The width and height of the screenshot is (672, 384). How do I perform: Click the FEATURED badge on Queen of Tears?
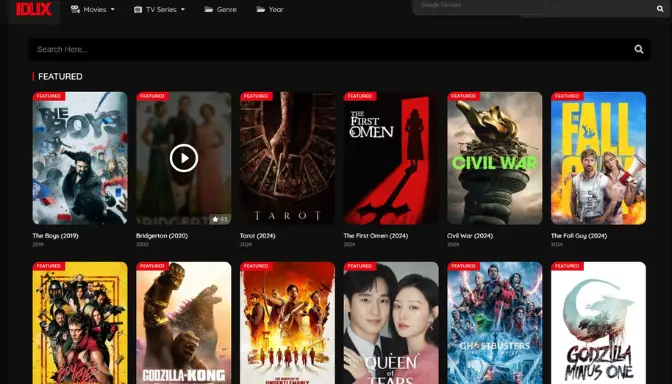(360, 266)
